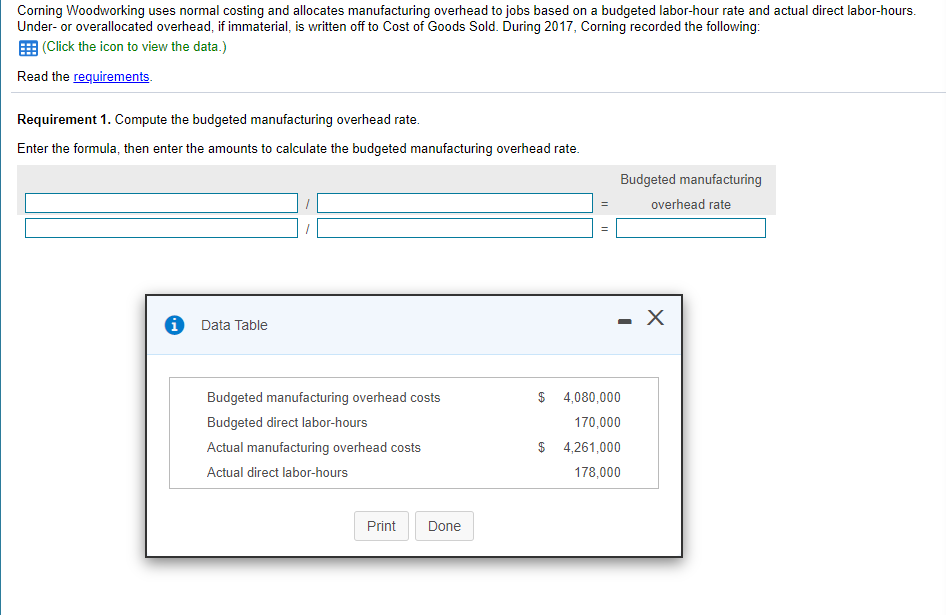Minimize the Data Table dialog
This screenshot has width=946, height=615.
[624, 321]
